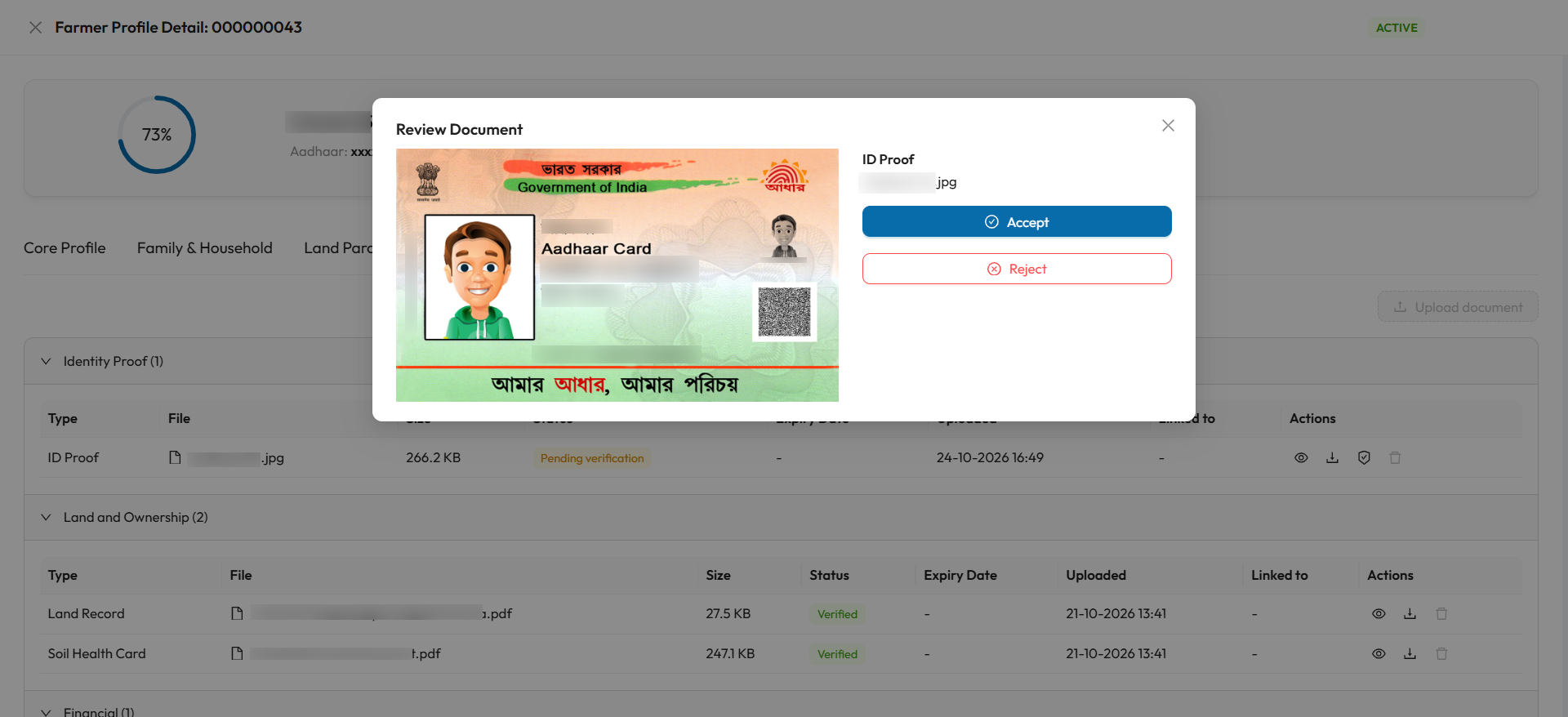Click the Soil Health Card file icon

pos(237,653)
